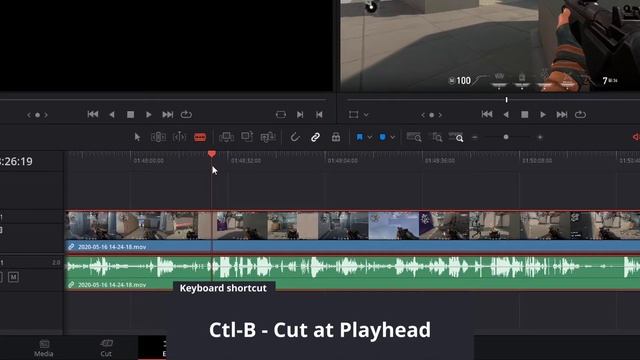Mute audio track with the M button
The height and width of the screenshot is (360, 640).
click(x=13, y=277)
